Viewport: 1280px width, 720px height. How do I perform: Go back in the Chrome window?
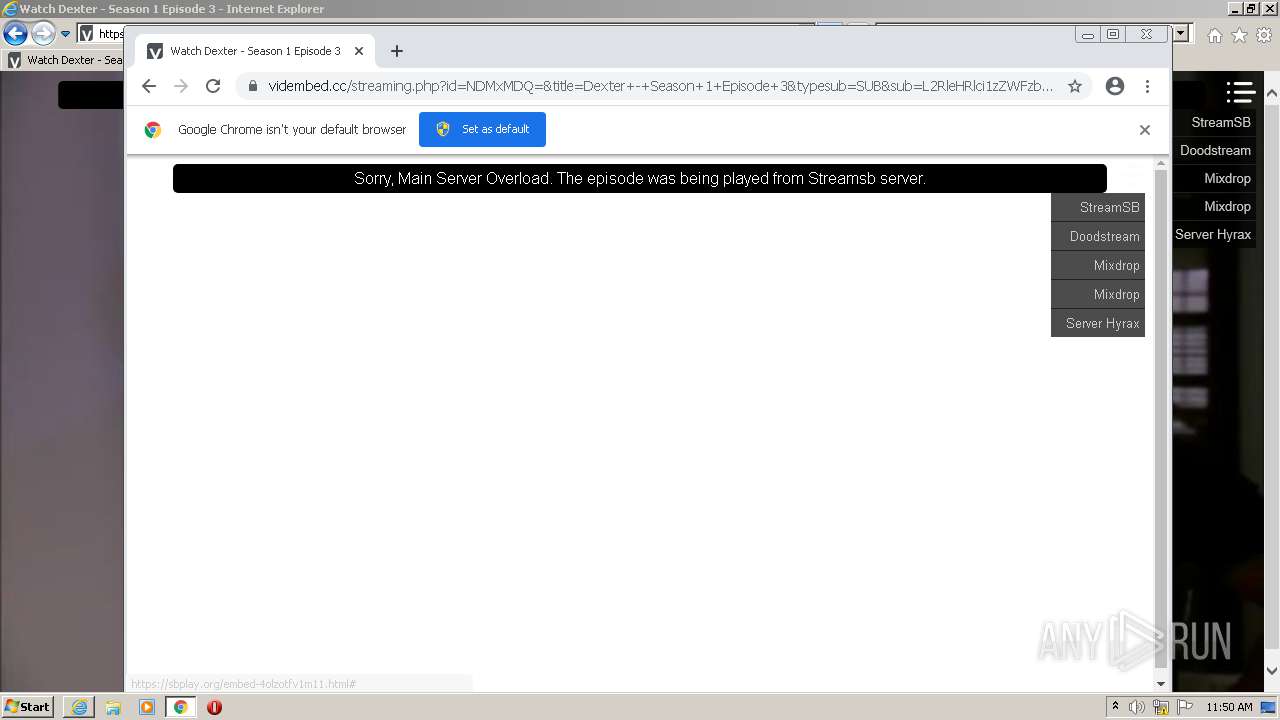[x=149, y=86]
